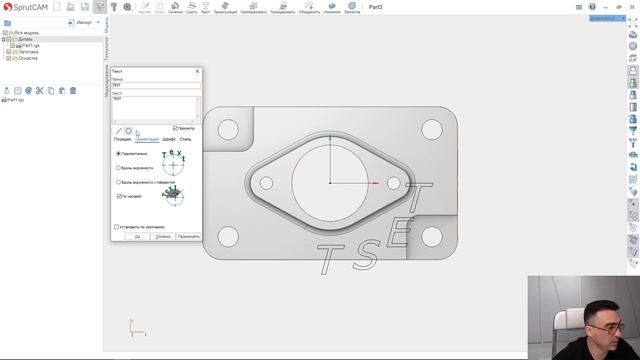Click the Группа input field in text dialog

click(x=156, y=85)
